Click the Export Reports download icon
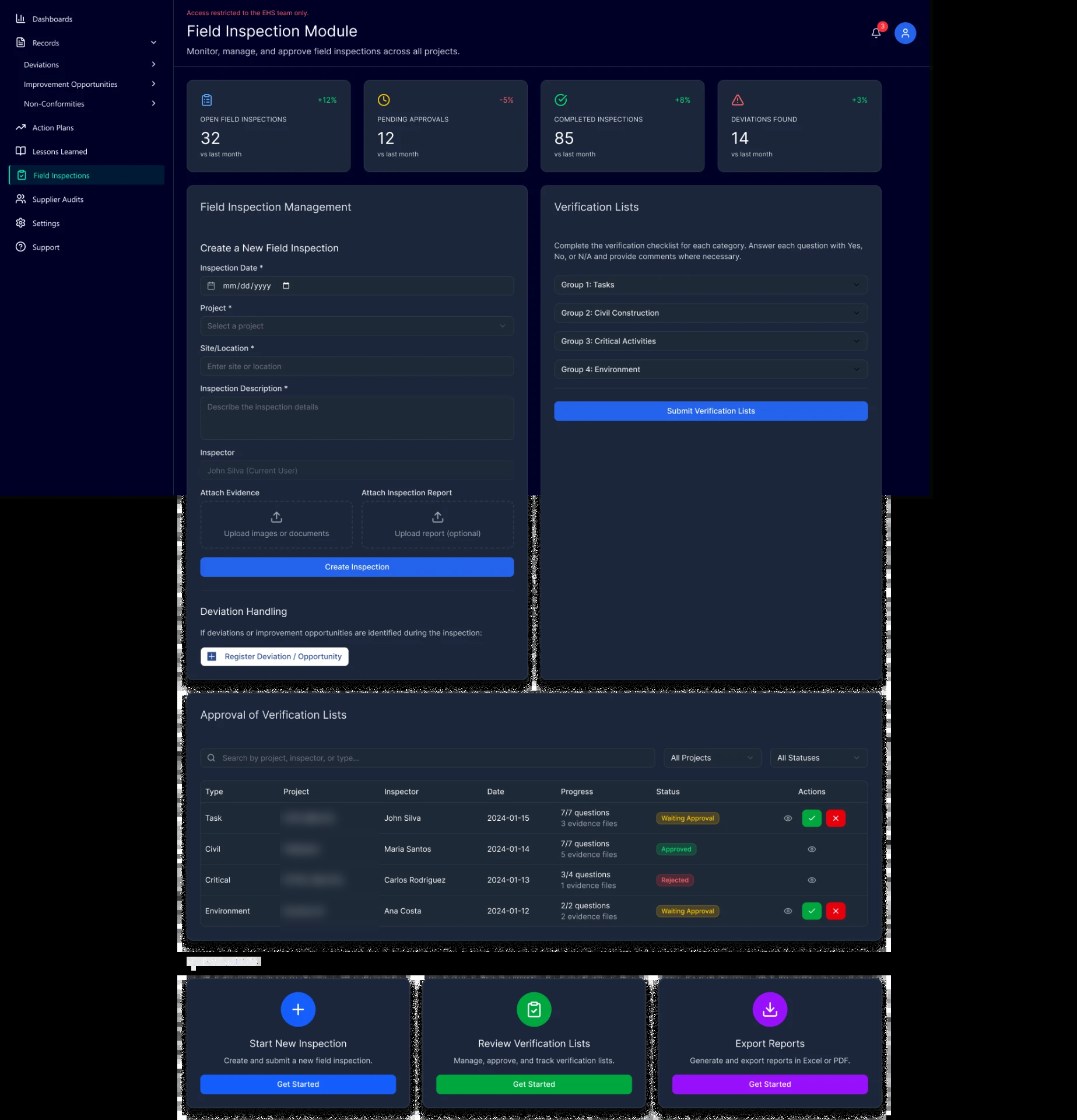Screen dimensions: 1077x1120 770,1009
